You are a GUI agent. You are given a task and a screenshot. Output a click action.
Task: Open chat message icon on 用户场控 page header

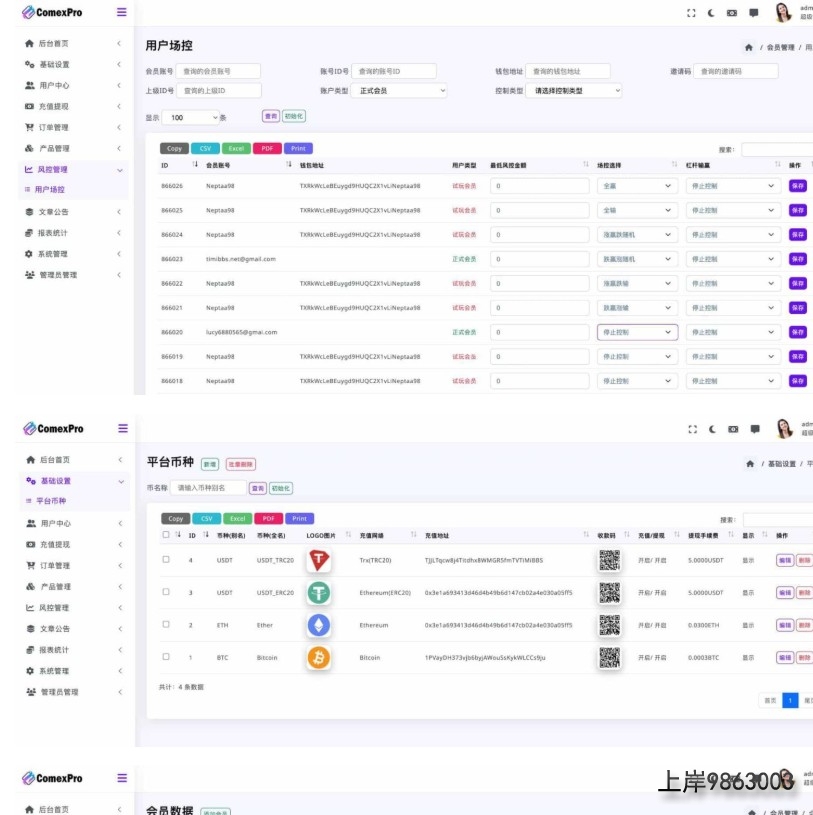(x=754, y=13)
